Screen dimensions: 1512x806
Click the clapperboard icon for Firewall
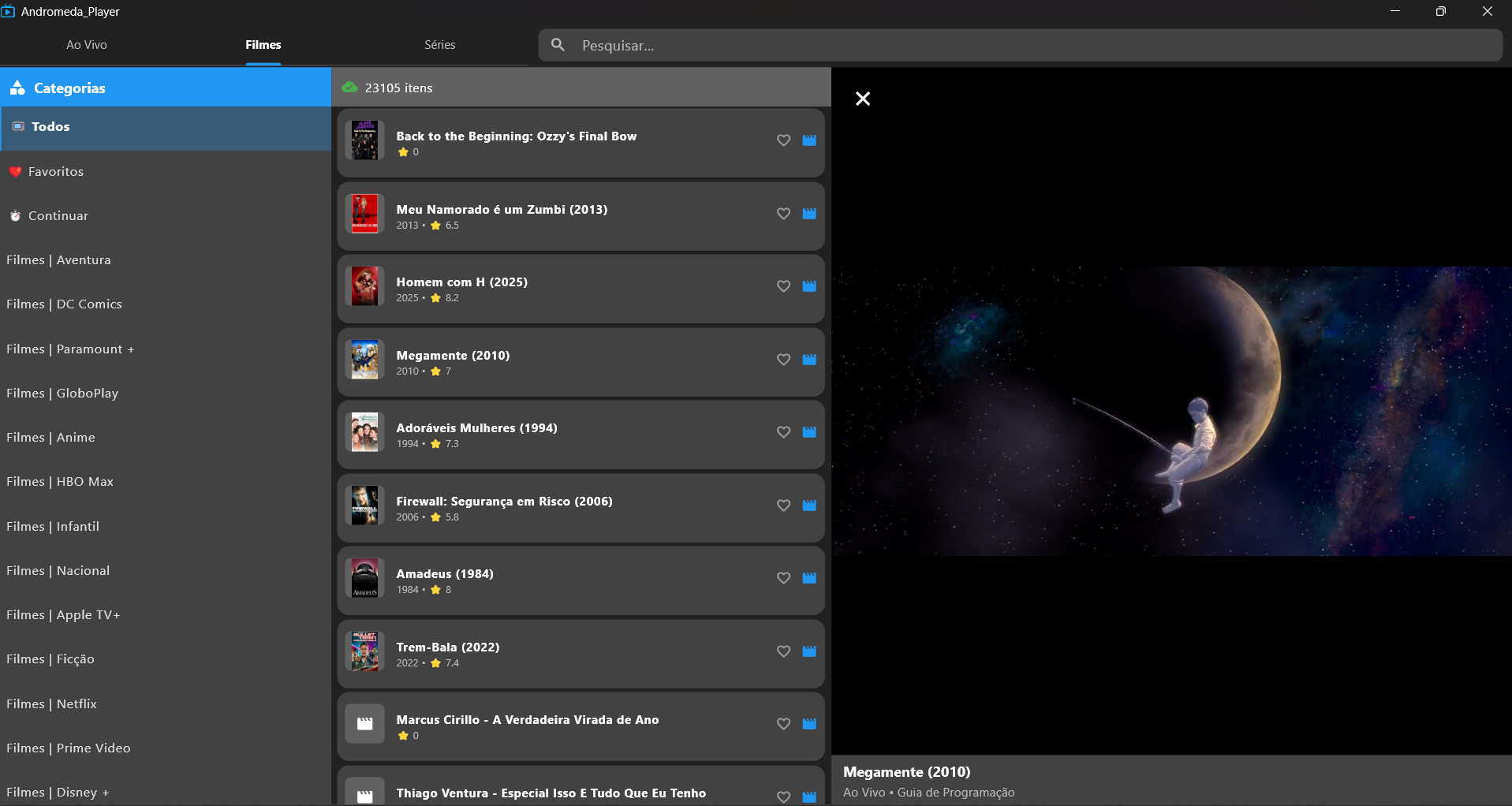809,506
